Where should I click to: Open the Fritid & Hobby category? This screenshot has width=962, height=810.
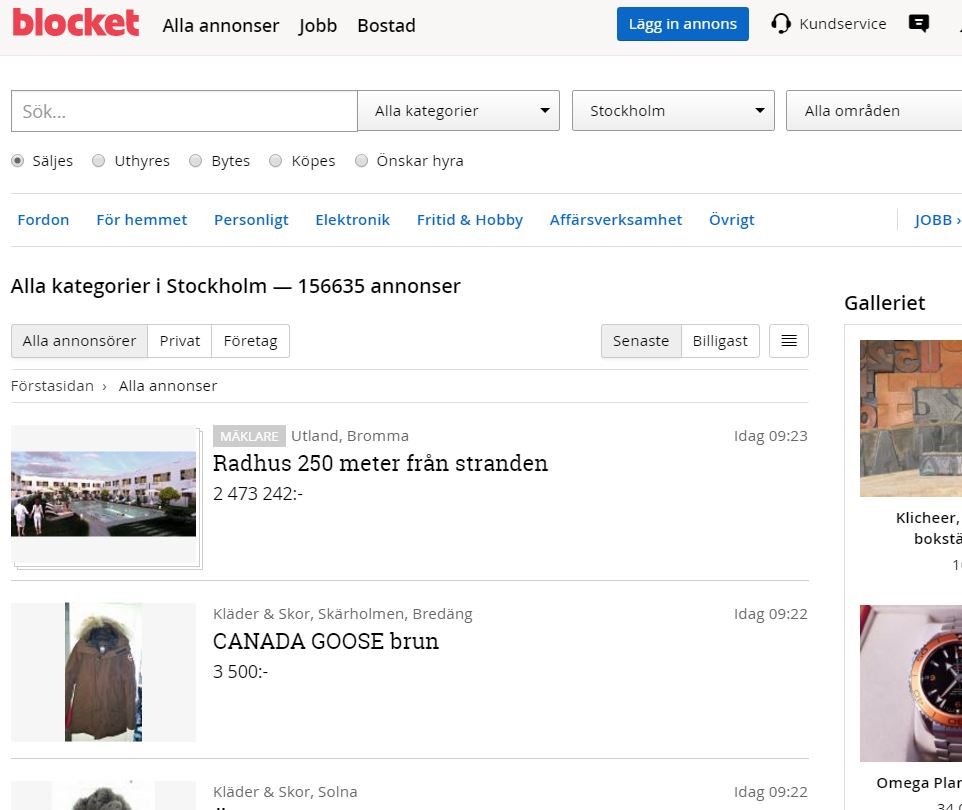point(470,220)
